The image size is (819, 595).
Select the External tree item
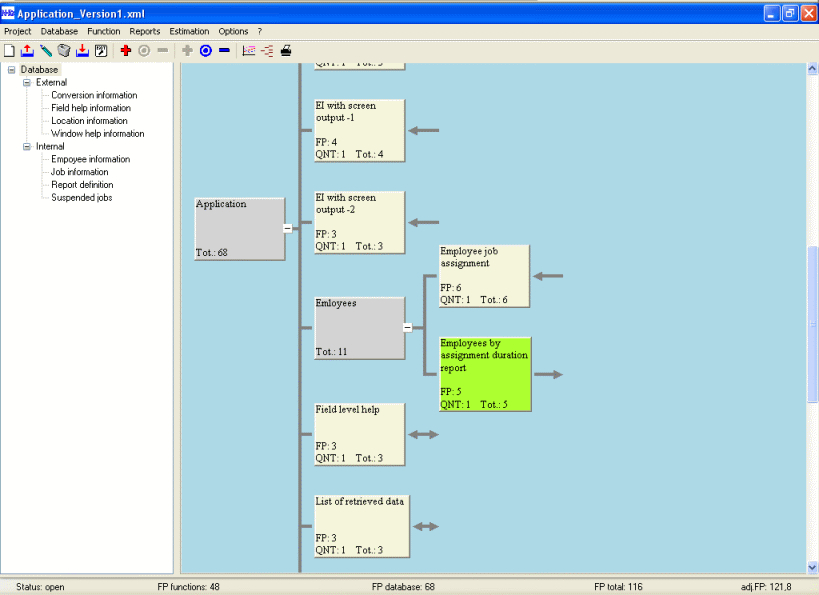point(51,83)
